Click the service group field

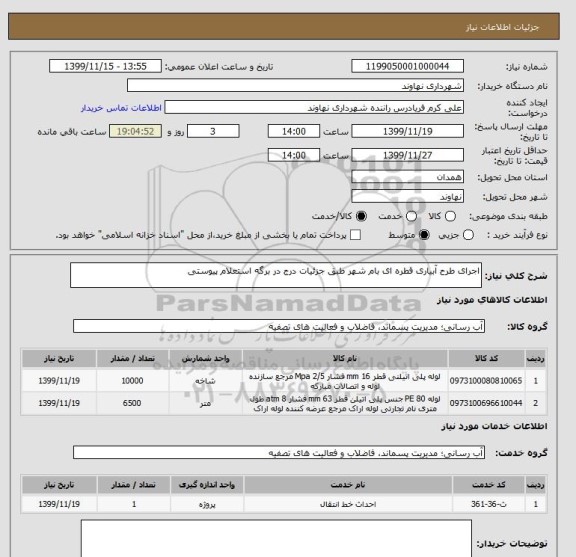click(x=279, y=453)
